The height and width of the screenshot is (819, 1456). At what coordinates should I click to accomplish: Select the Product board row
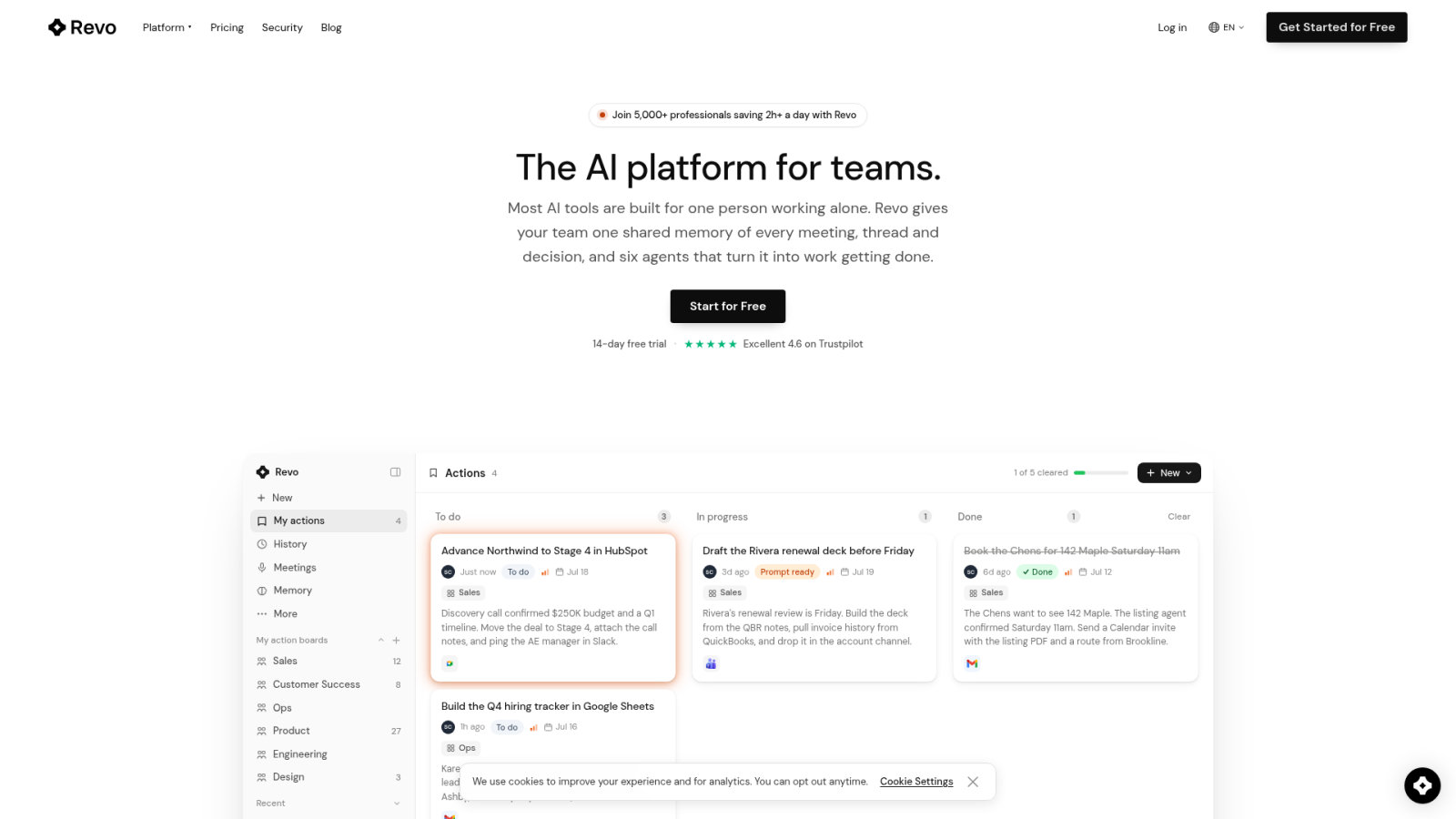(x=329, y=731)
